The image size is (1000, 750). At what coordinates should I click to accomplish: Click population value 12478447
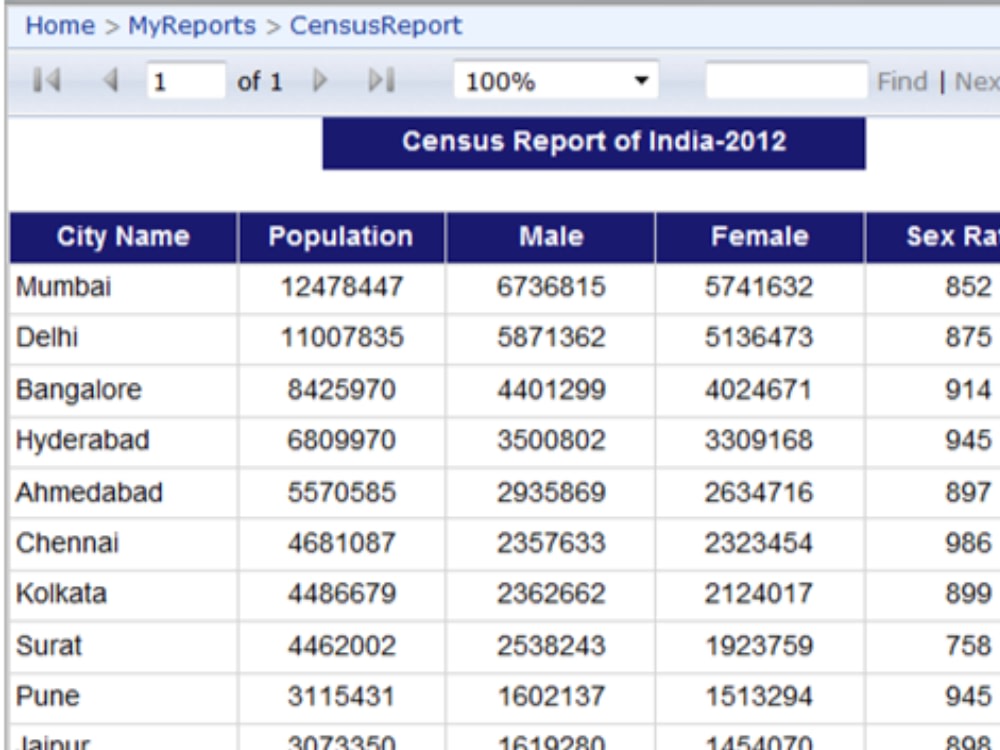coord(342,288)
